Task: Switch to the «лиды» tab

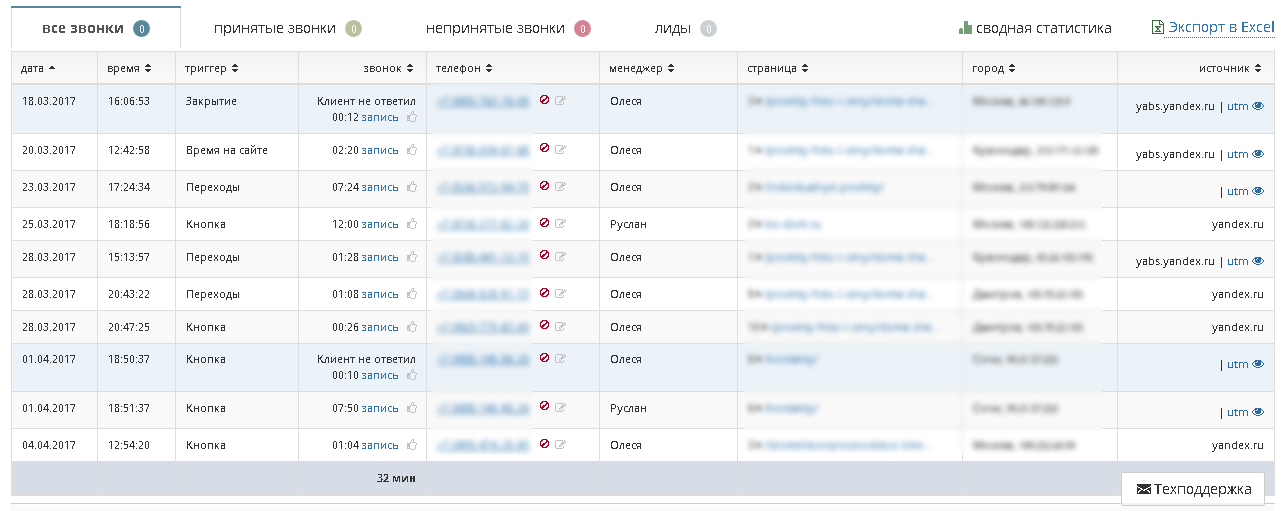Action: [x=685, y=28]
